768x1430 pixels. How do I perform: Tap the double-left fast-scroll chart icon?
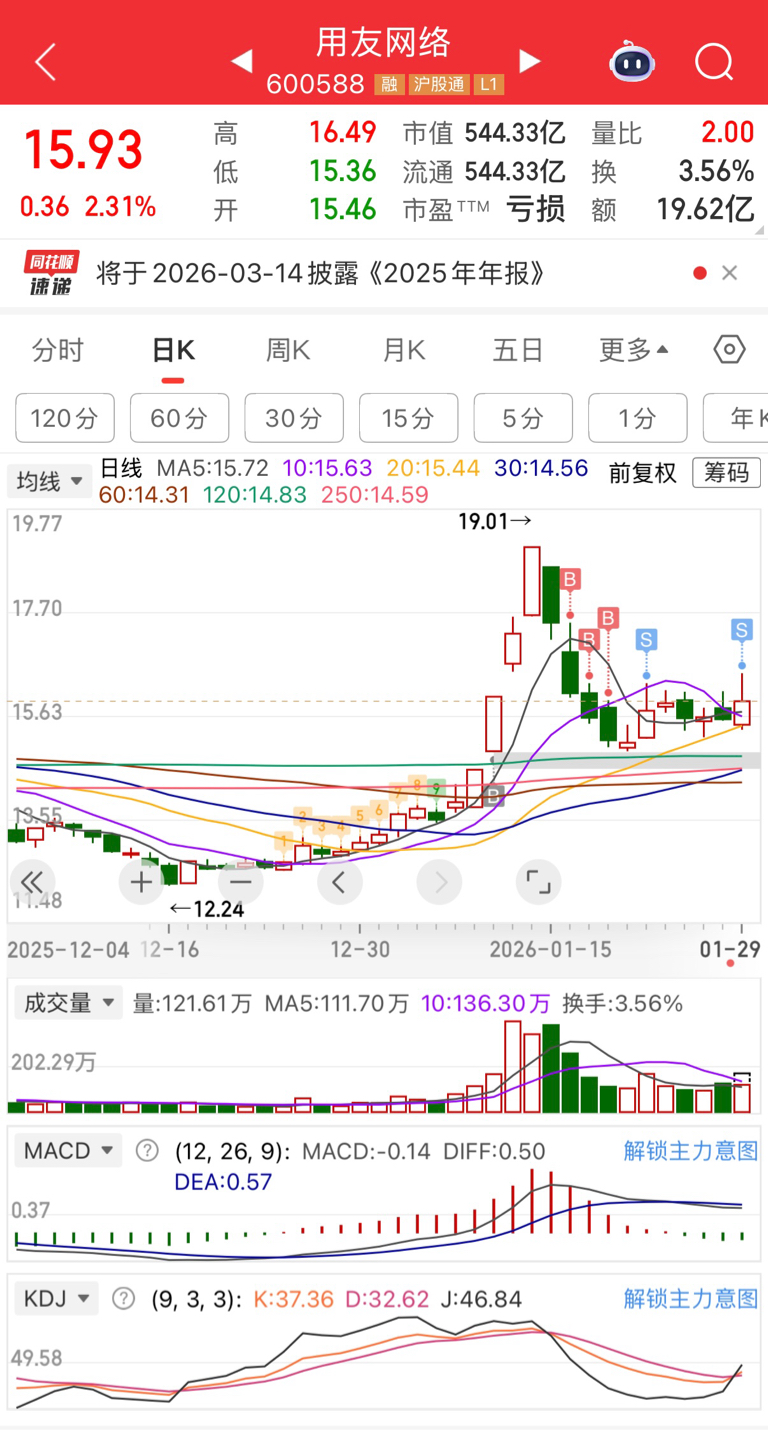pyautogui.click(x=31, y=881)
